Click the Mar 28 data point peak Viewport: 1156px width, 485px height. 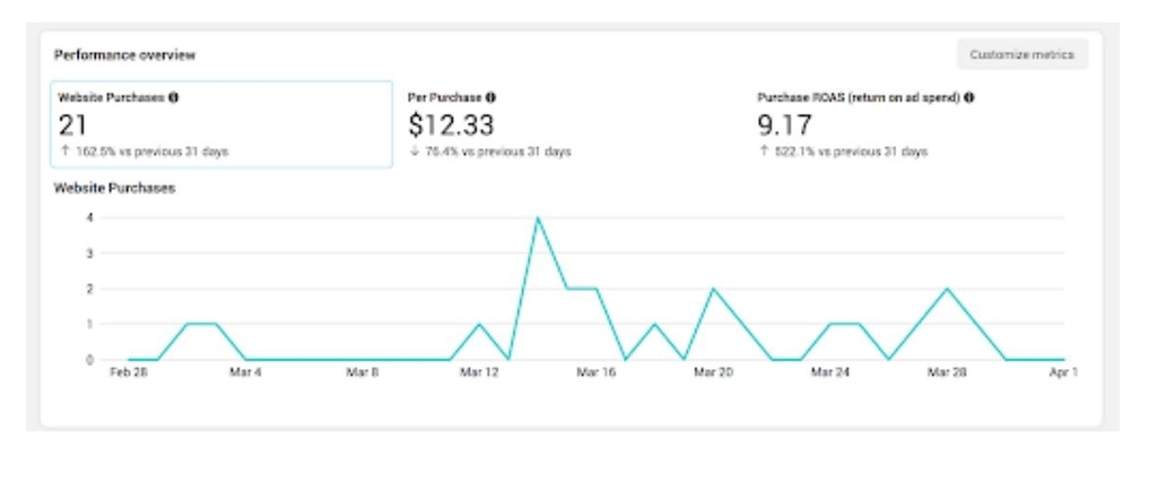947,288
